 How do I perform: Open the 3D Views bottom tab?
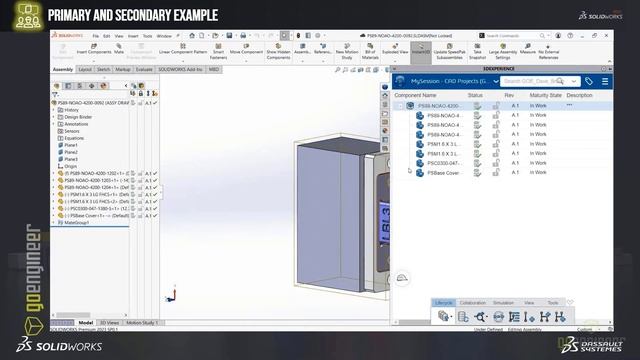pos(109,323)
